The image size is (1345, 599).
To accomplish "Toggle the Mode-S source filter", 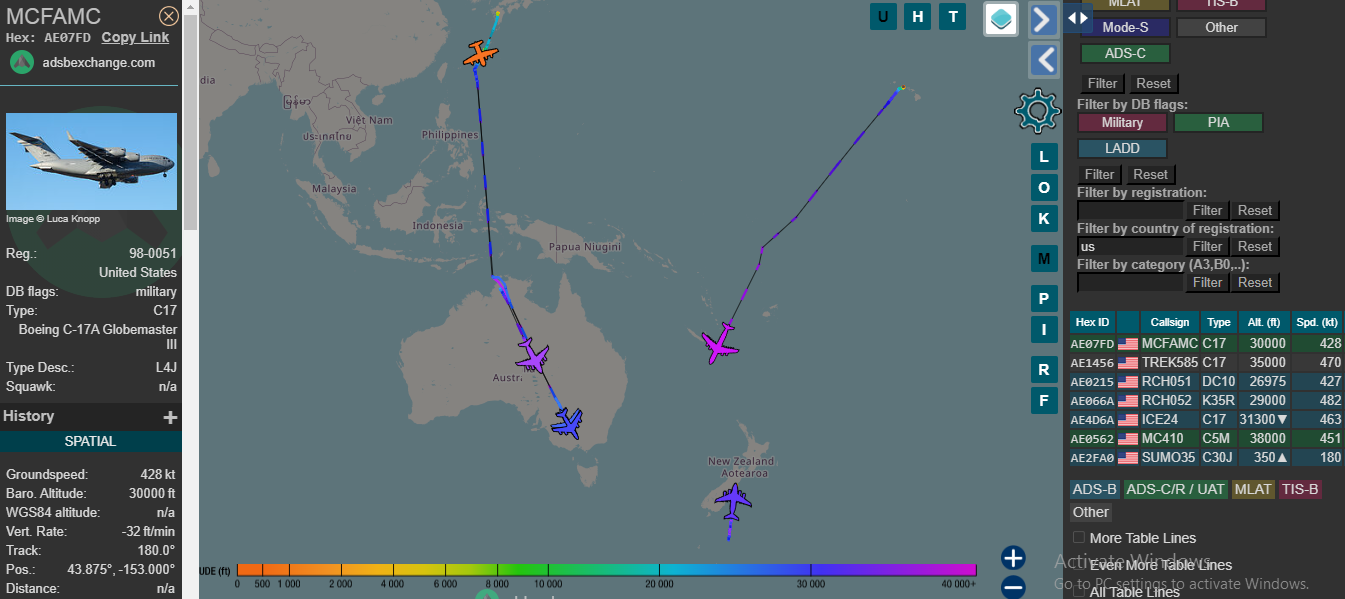I will tap(1125, 28).
